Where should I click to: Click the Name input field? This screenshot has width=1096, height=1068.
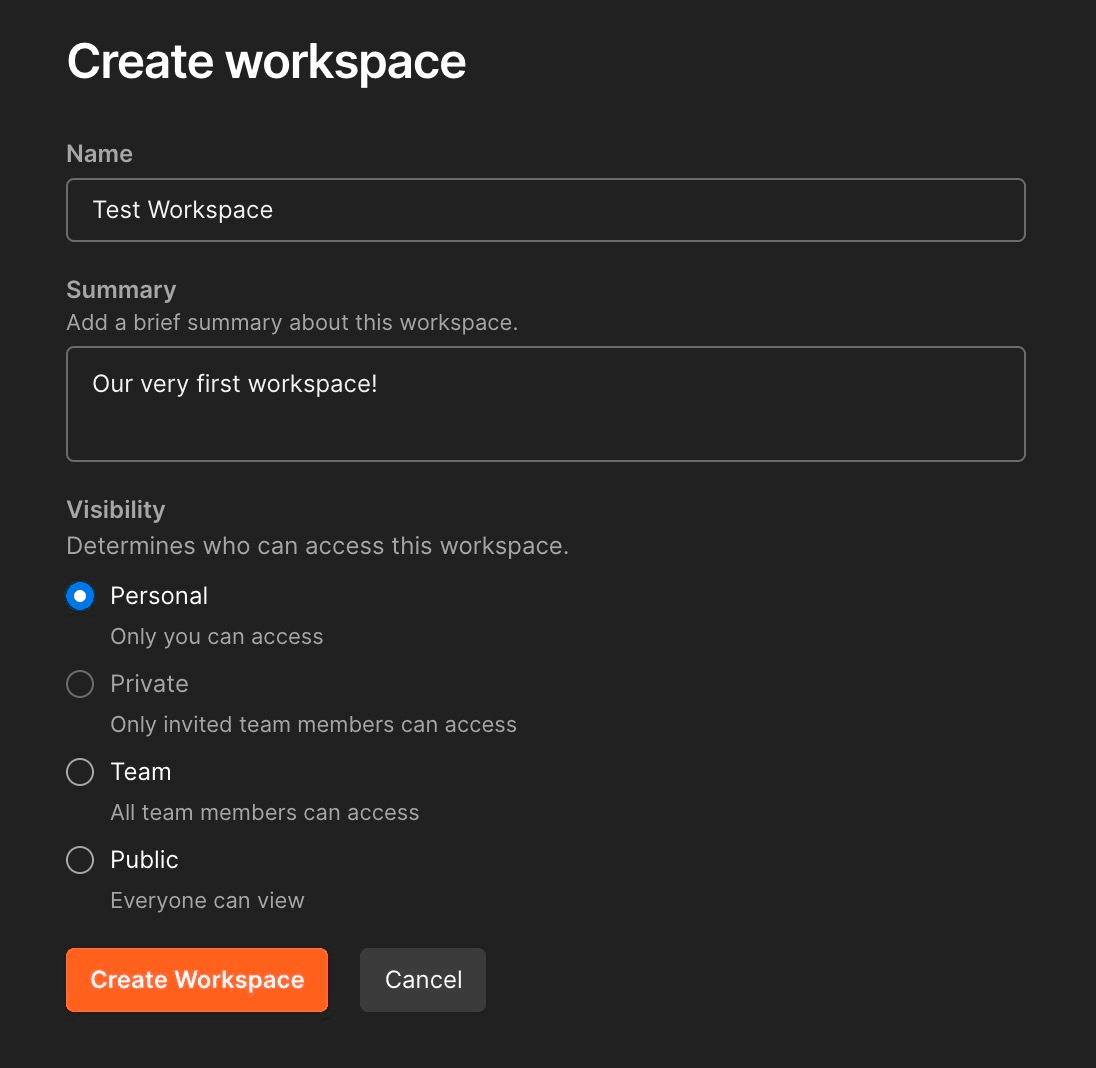pyautogui.click(x=545, y=210)
